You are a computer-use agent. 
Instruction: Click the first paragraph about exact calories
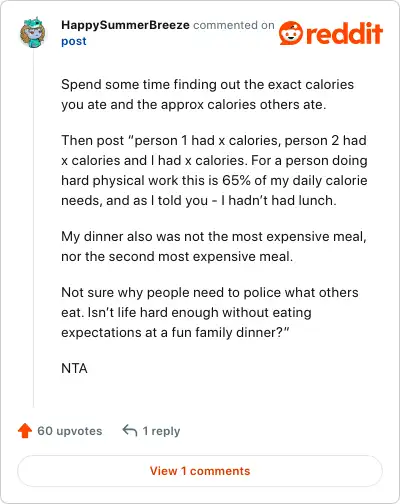[x=207, y=94]
